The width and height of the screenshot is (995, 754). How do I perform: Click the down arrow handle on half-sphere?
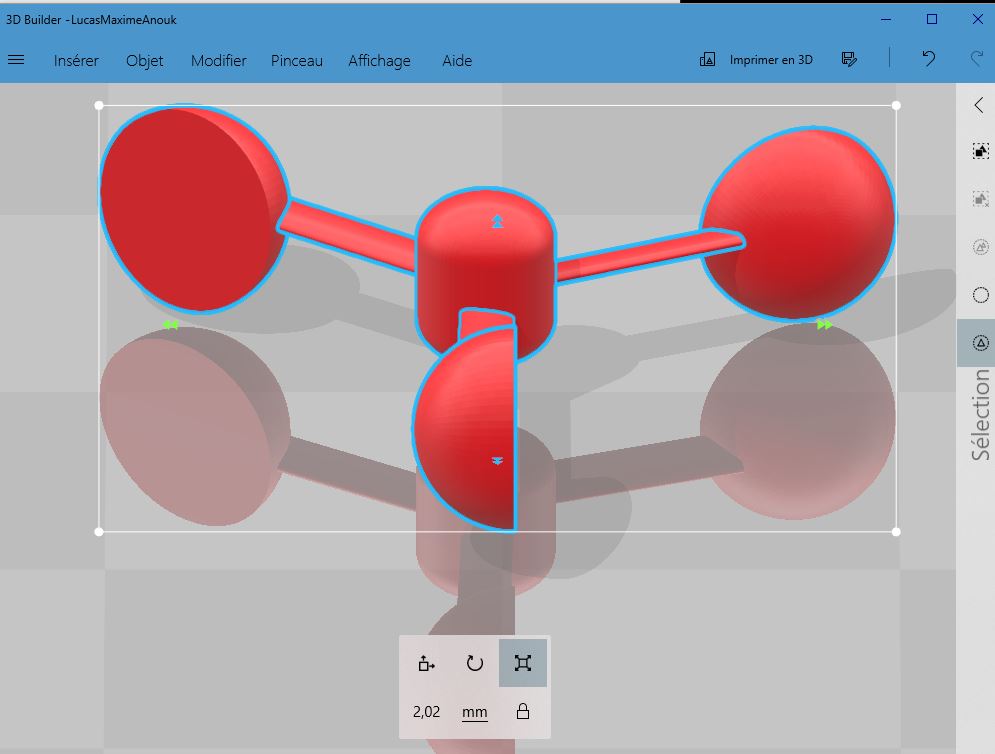coord(498,461)
